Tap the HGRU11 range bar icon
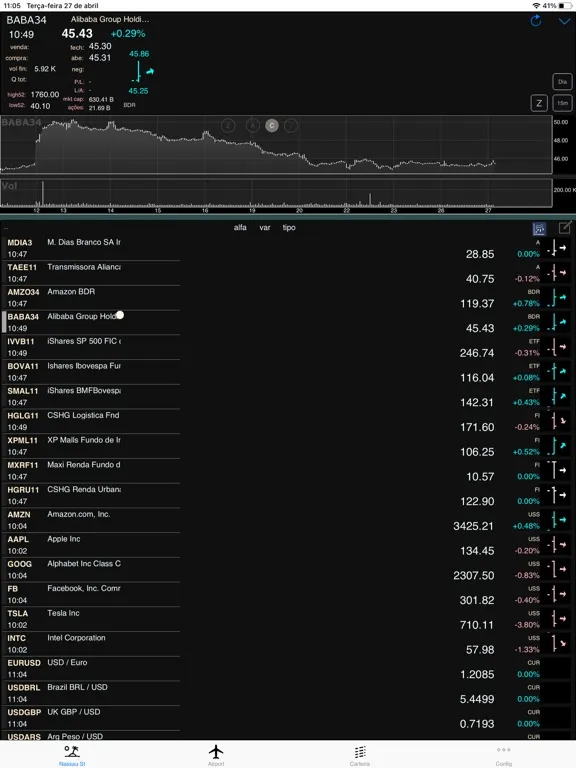 pyautogui.click(x=557, y=496)
